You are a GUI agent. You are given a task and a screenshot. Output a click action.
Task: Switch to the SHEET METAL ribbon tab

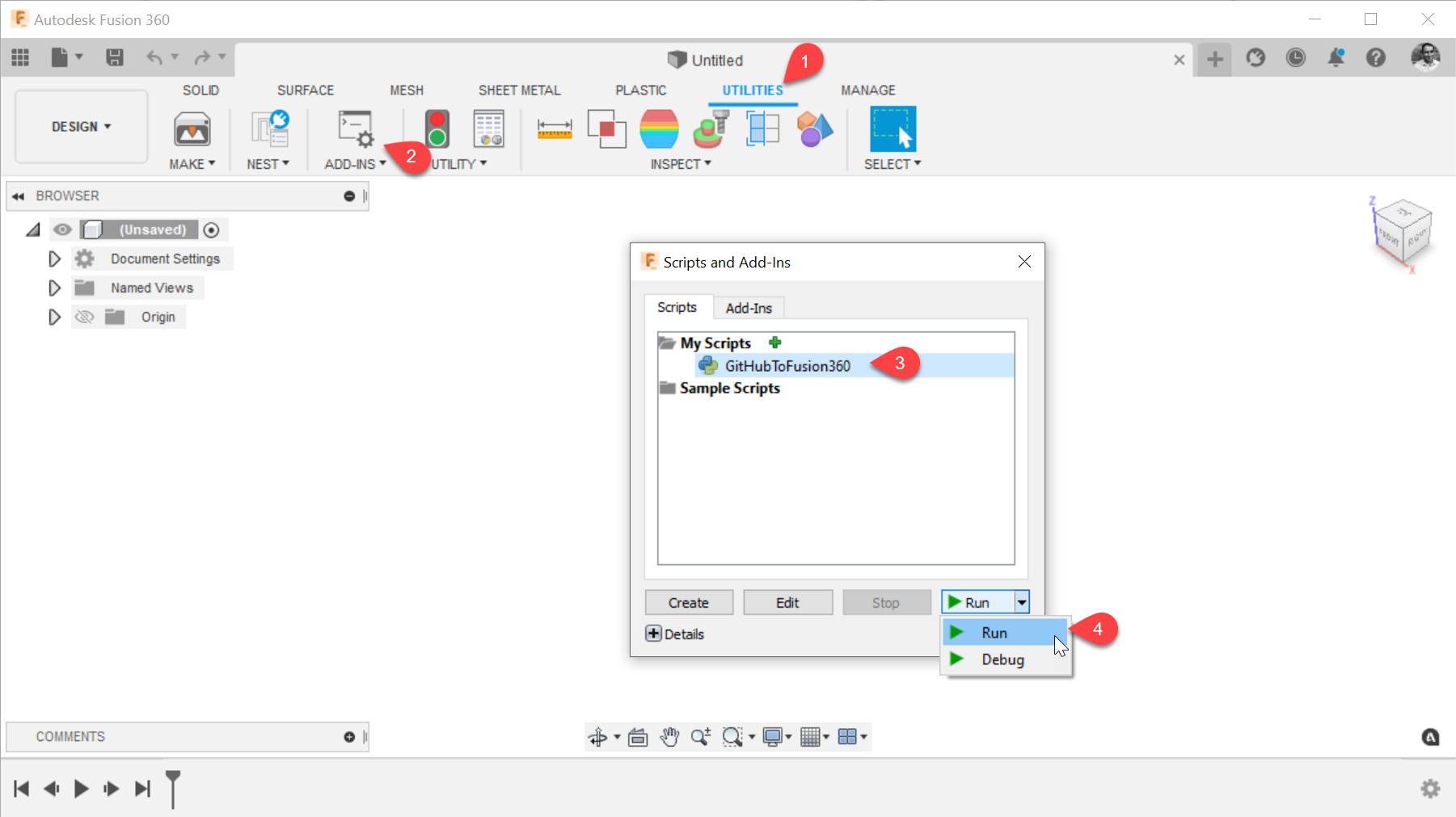tap(519, 91)
